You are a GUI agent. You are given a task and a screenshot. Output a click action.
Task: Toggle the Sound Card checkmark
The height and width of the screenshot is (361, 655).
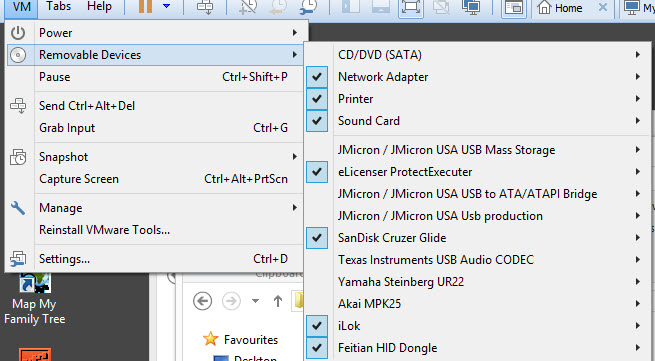[317, 121]
